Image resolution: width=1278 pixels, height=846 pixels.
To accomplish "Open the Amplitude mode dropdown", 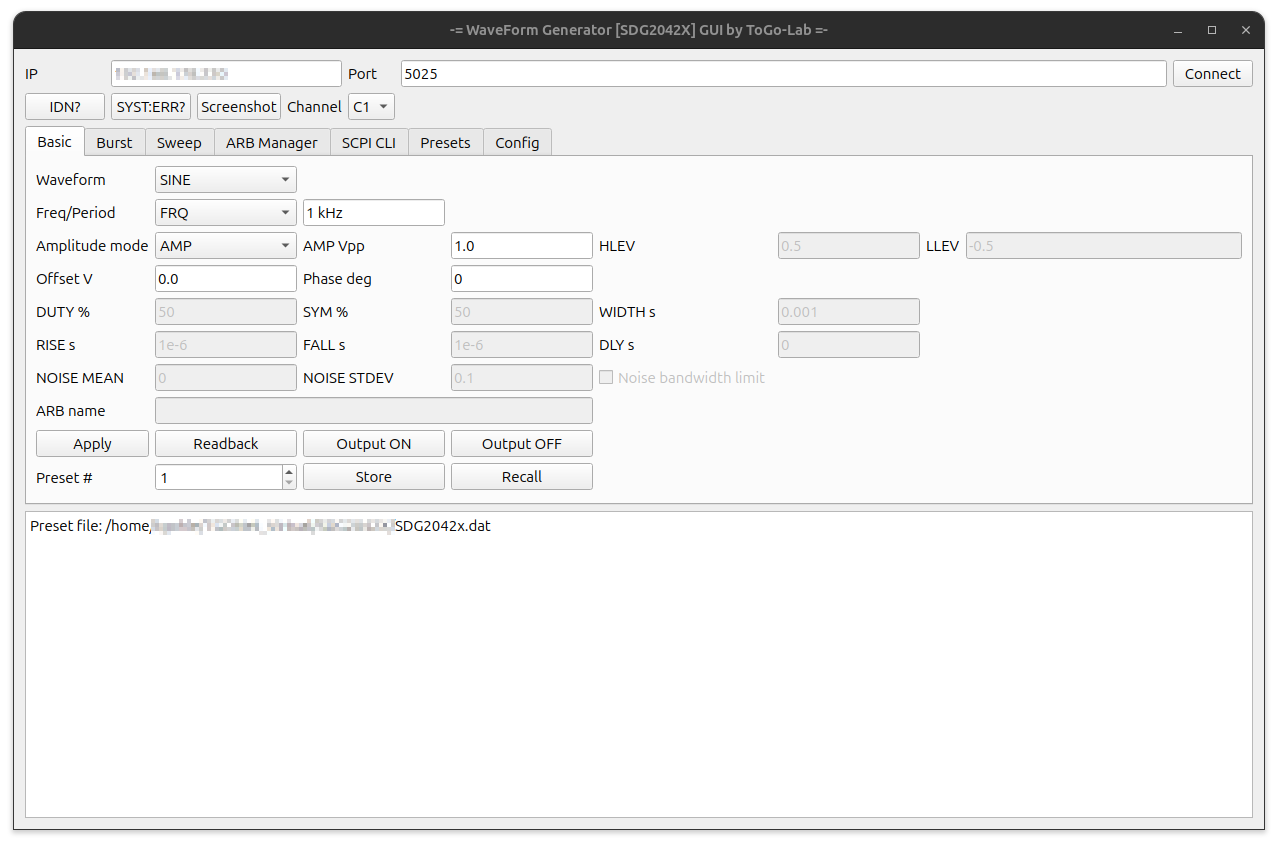I will (x=226, y=246).
